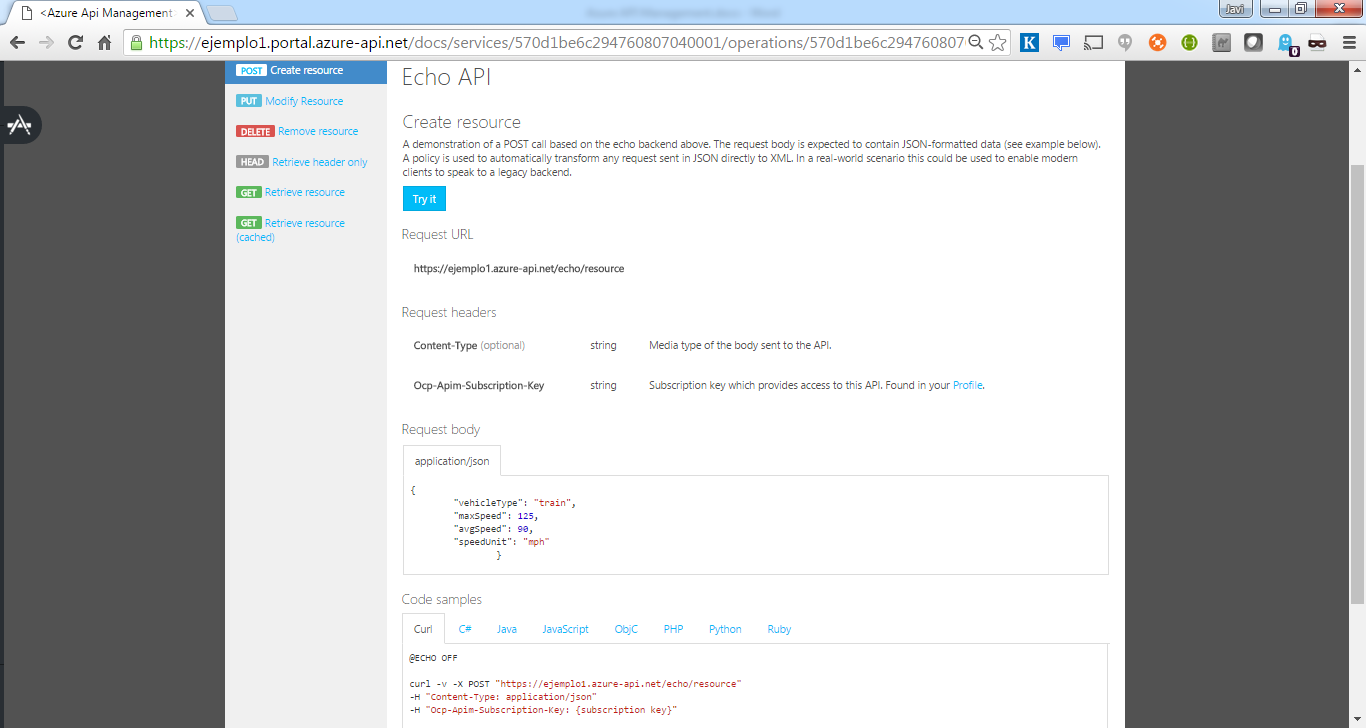Click the green JSON brackets extension icon

pos(1189,42)
